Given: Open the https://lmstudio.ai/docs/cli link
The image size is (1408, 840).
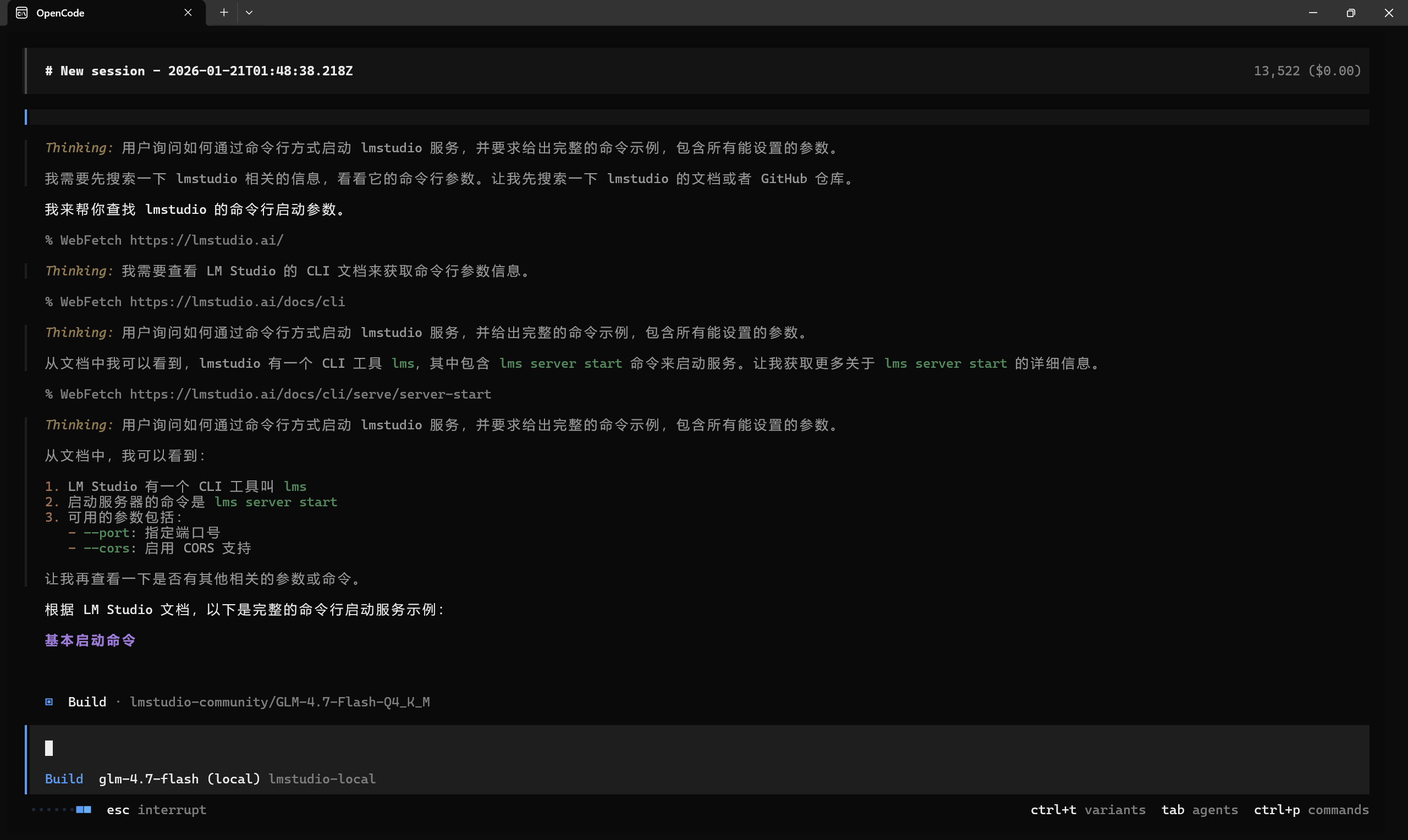Looking at the screenshot, I should tap(237, 301).
